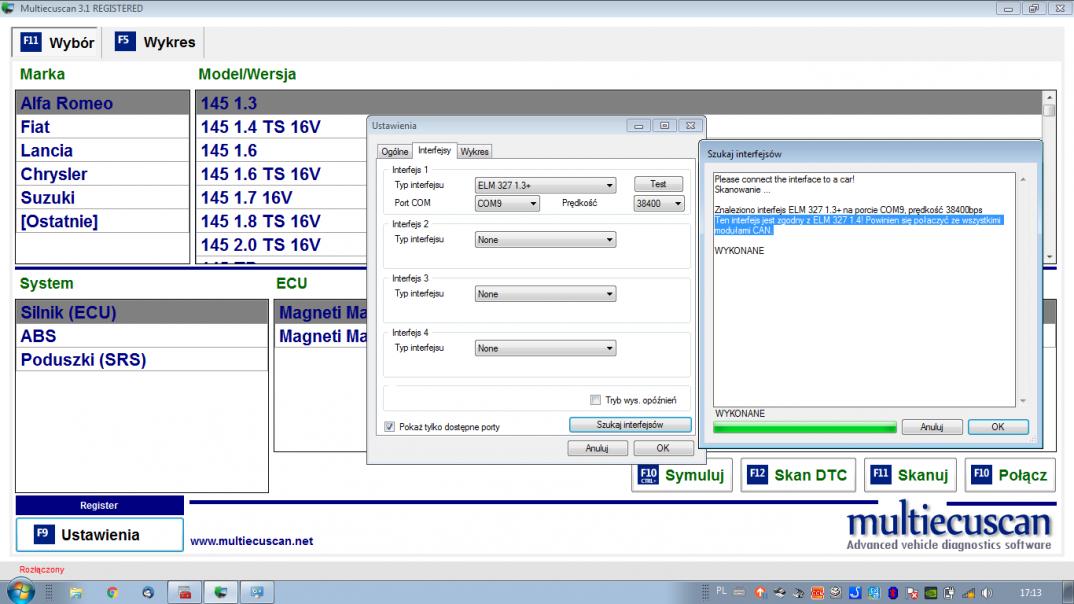
Task: Click the Ustawienia settings button
Action: [x=99, y=535]
